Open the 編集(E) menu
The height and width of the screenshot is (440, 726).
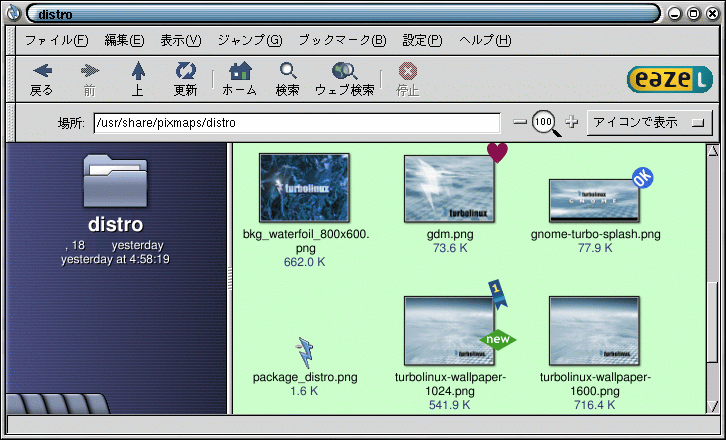[x=124, y=41]
